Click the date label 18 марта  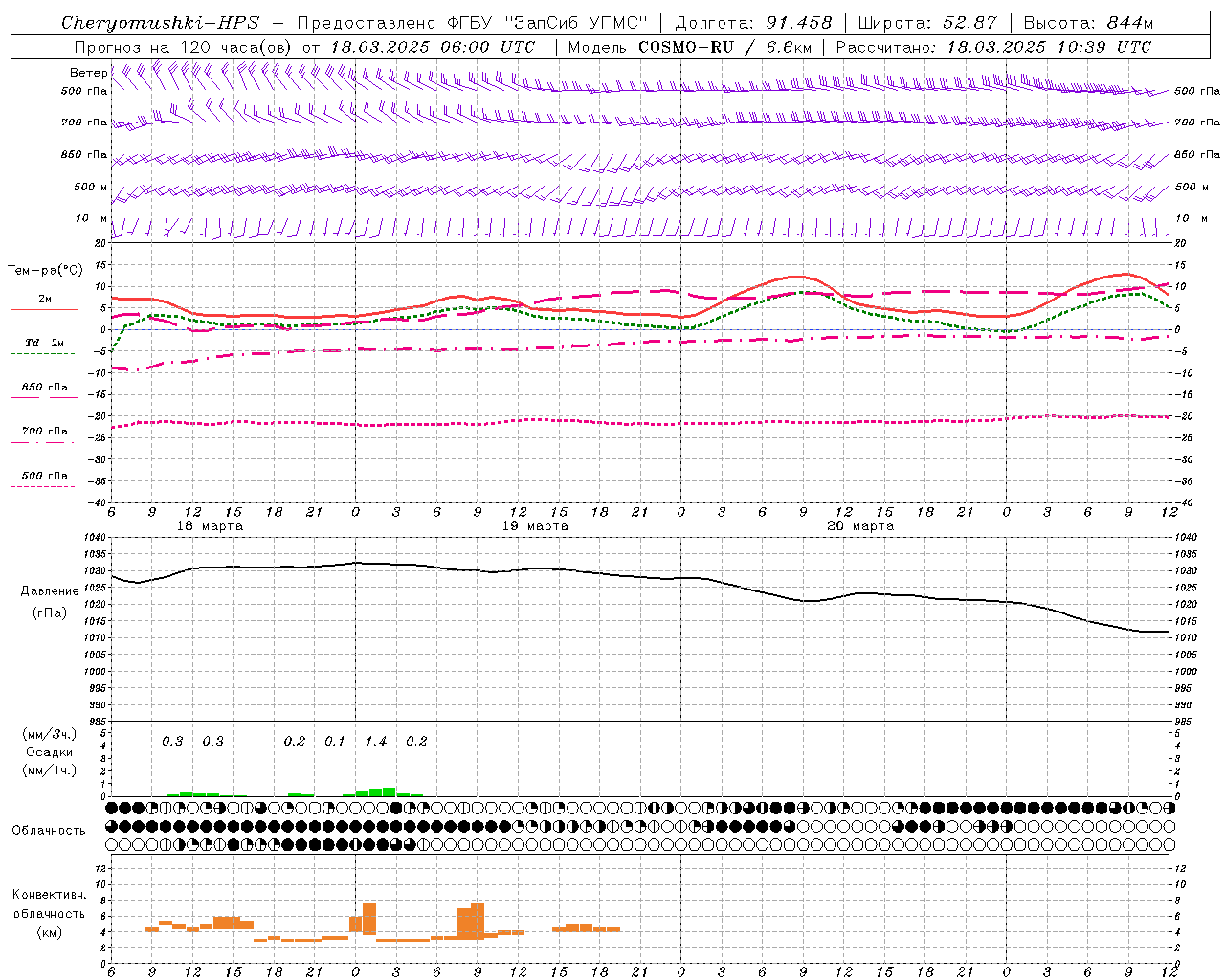pyautogui.click(x=211, y=526)
